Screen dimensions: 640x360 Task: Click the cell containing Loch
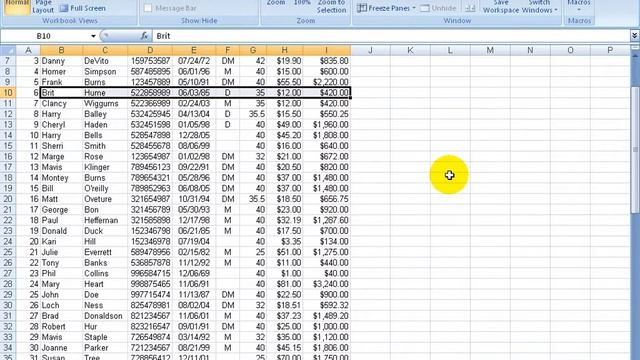coord(62,305)
